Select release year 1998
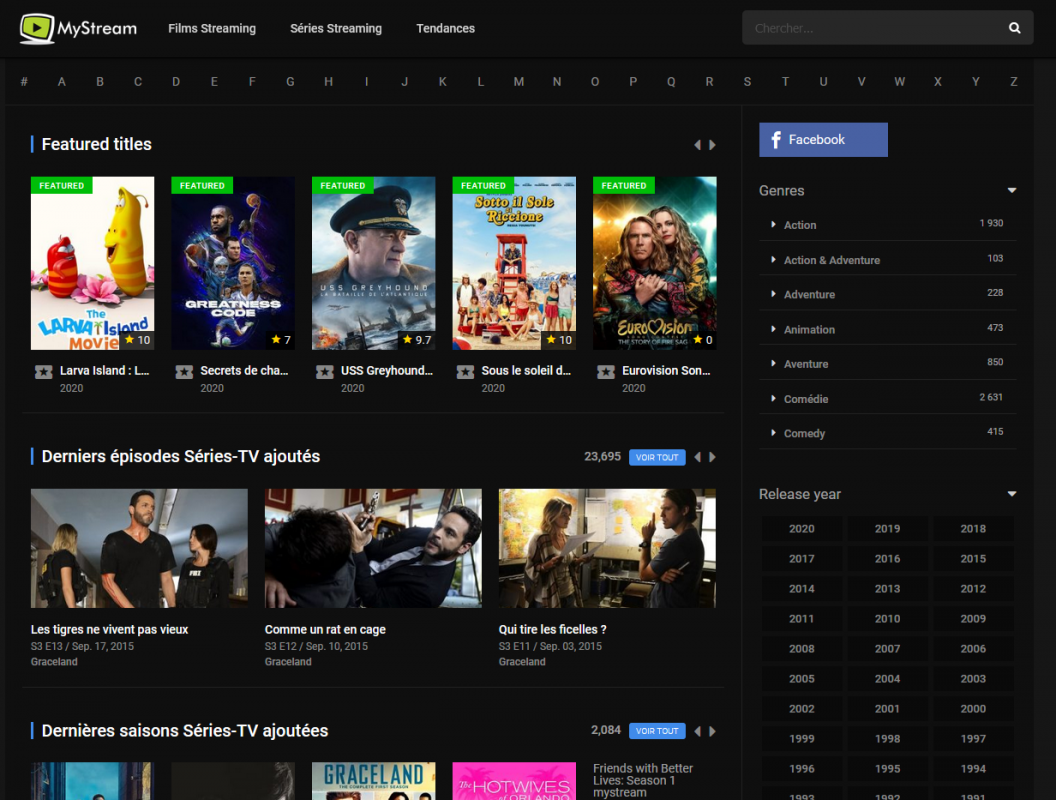1056x800 pixels. [x=887, y=739]
